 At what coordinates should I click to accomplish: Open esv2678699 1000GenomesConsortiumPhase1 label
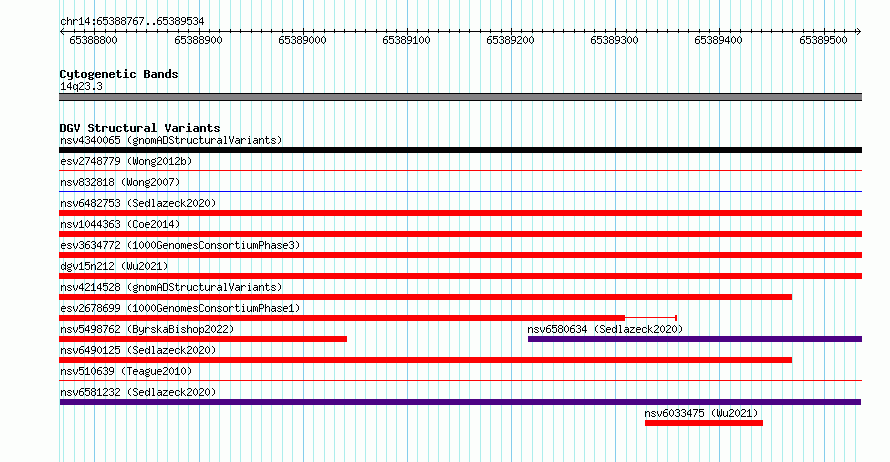(180, 308)
